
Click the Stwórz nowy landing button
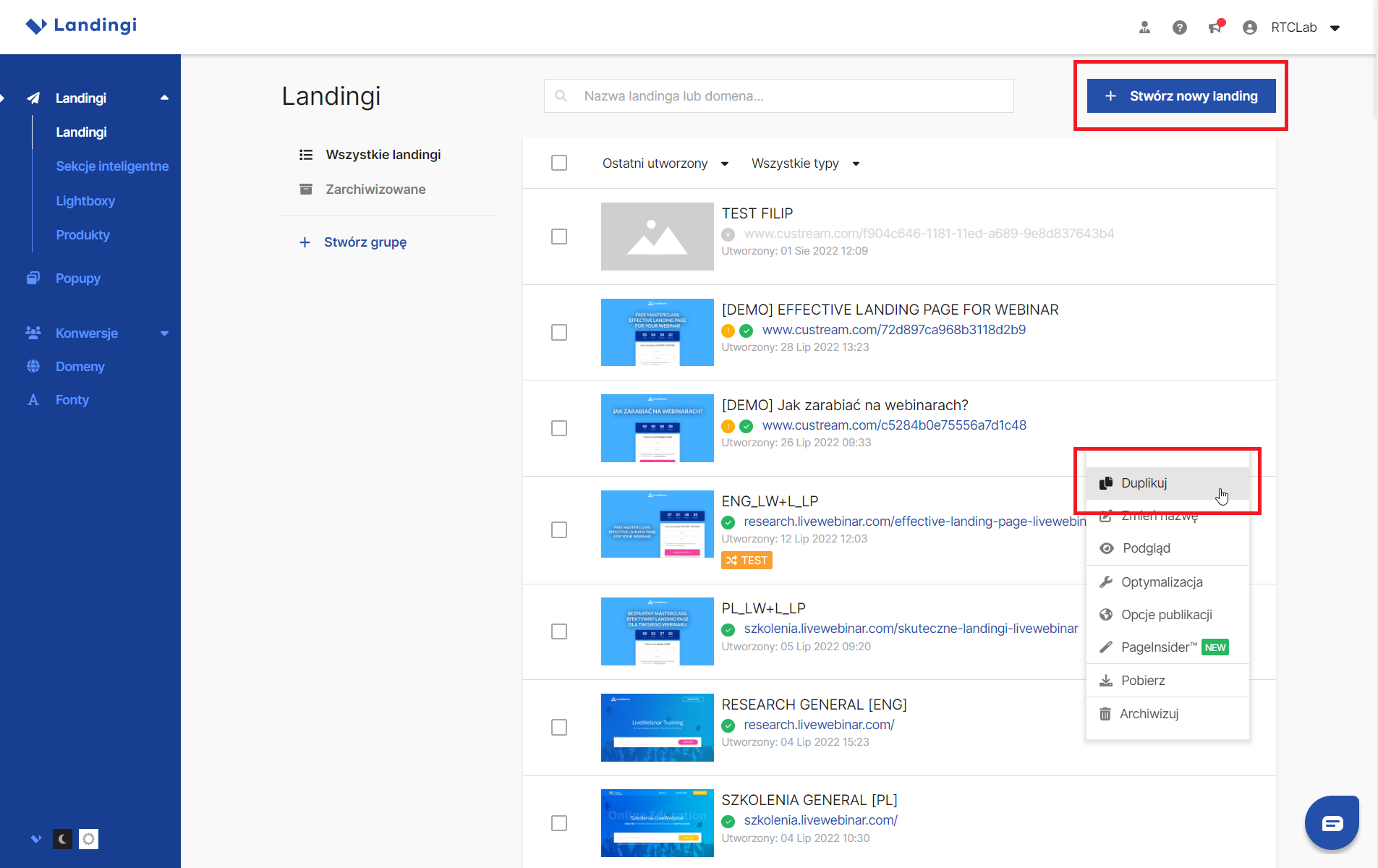click(x=1181, y=96)
